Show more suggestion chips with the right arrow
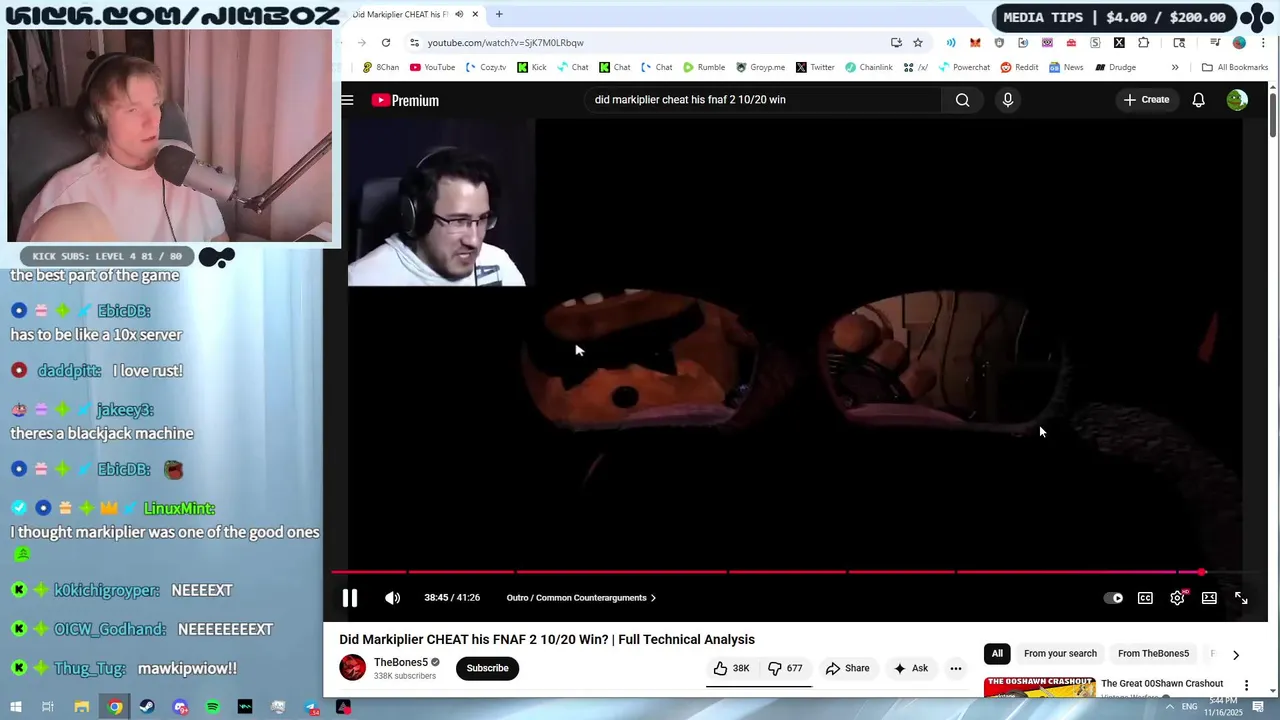 [x=1235, y=655]
